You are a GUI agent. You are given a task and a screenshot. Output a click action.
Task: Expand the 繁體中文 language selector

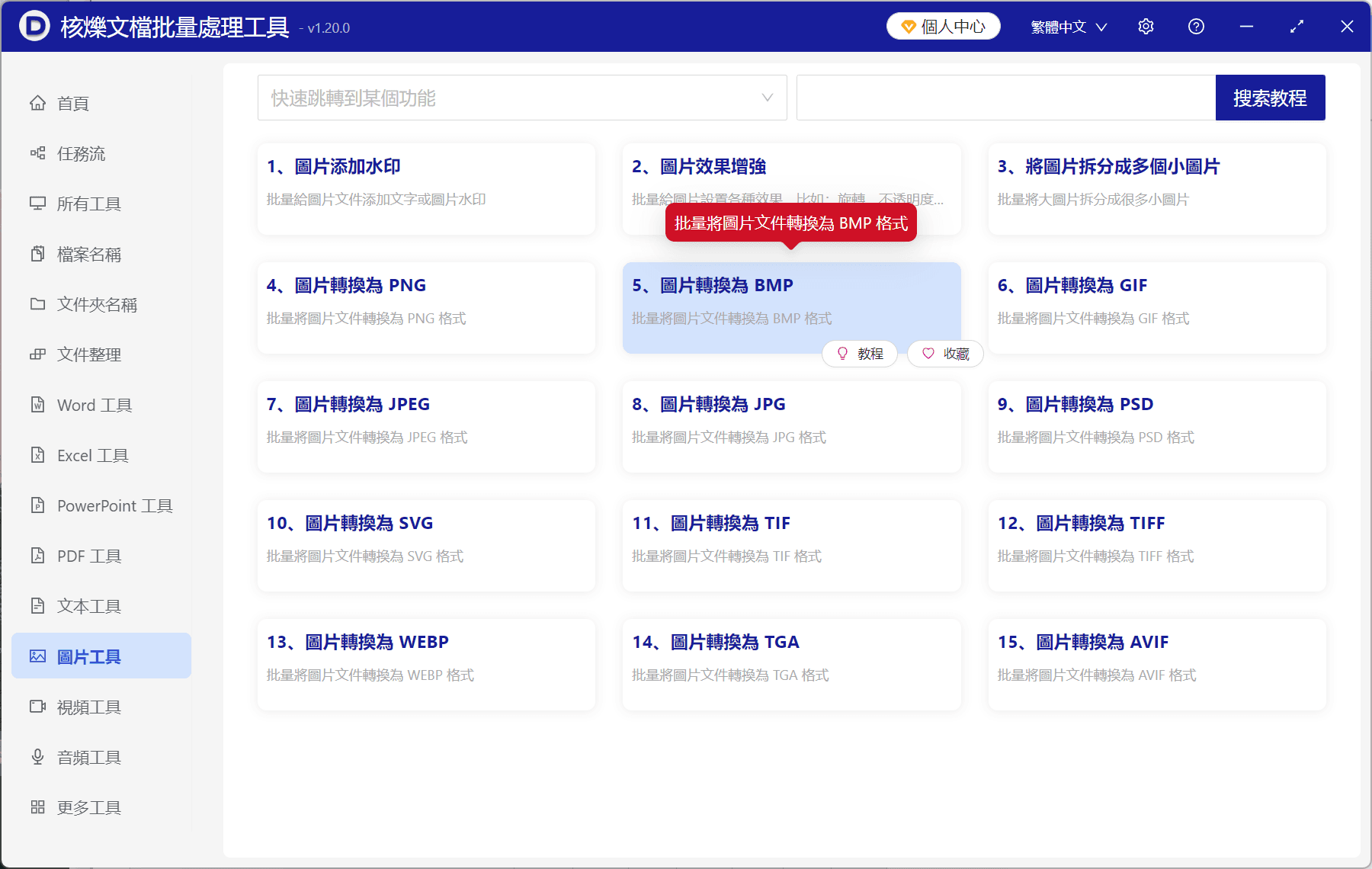click(1067, 26)
